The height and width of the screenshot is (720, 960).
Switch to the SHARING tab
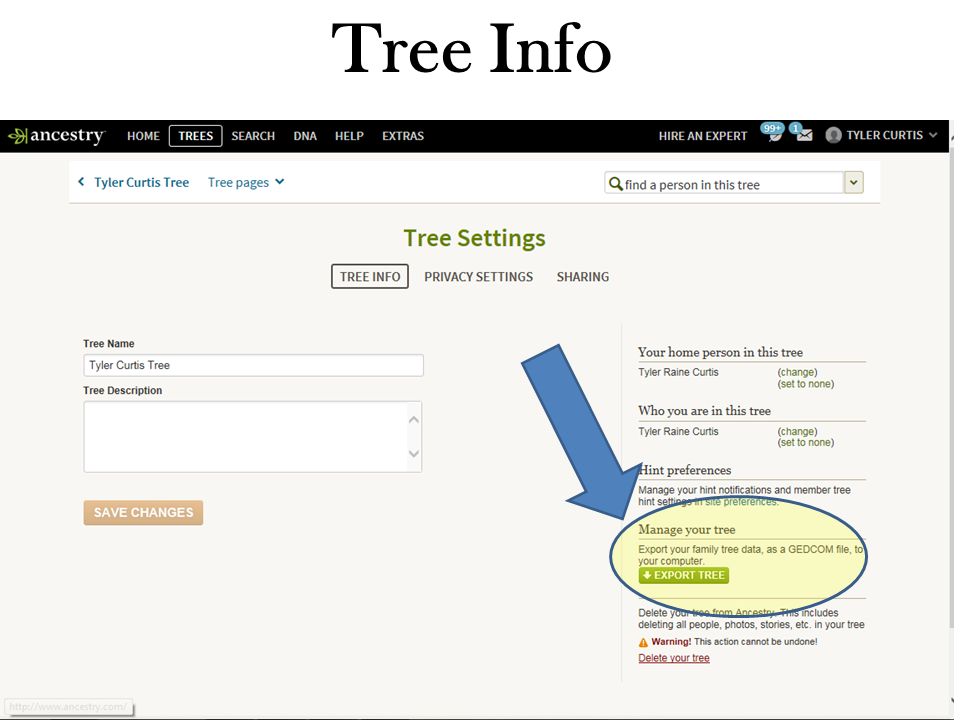(583, 277)
